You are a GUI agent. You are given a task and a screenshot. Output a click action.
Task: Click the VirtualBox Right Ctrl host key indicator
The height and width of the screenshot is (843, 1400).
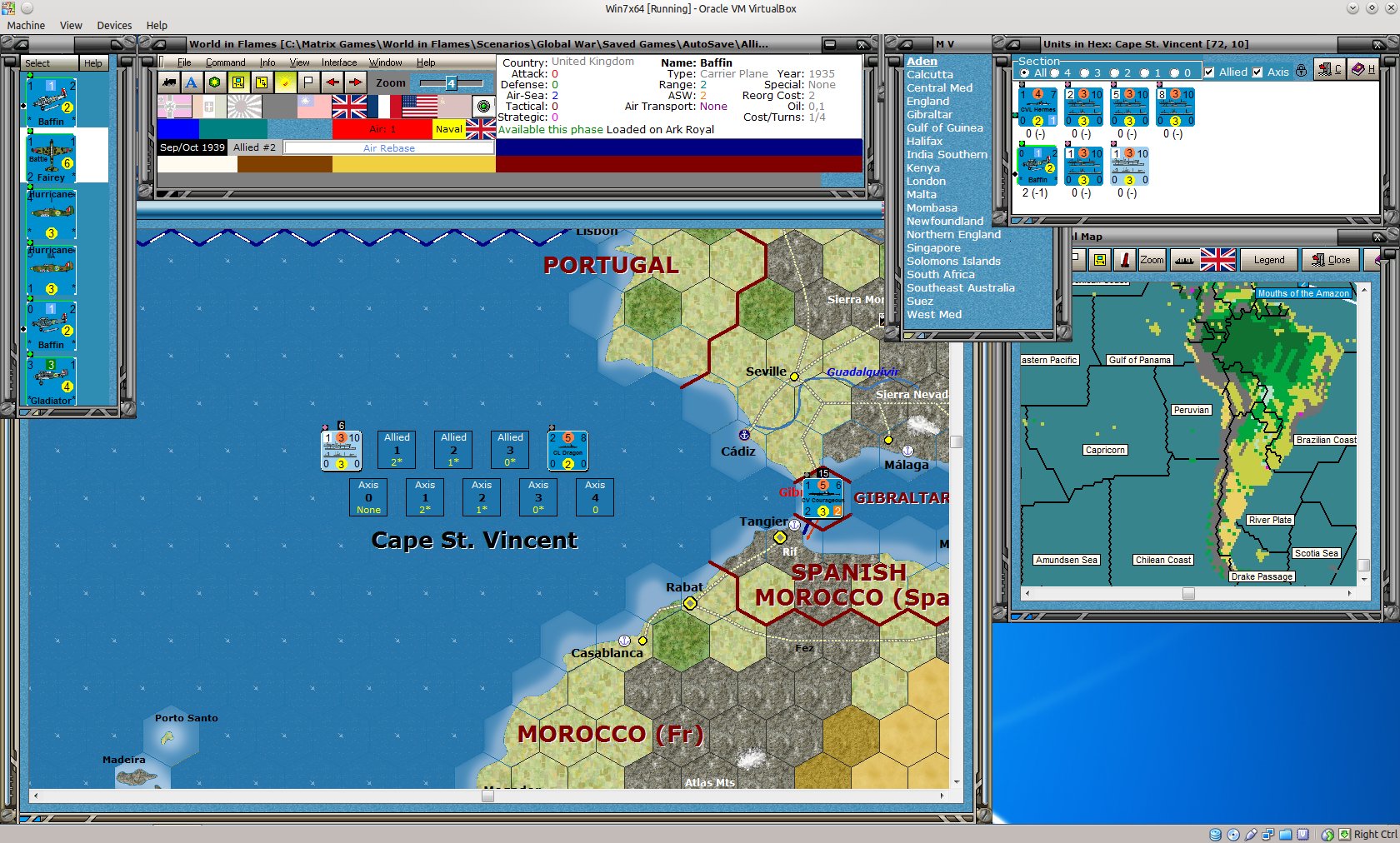click(x=1375, y=834)
